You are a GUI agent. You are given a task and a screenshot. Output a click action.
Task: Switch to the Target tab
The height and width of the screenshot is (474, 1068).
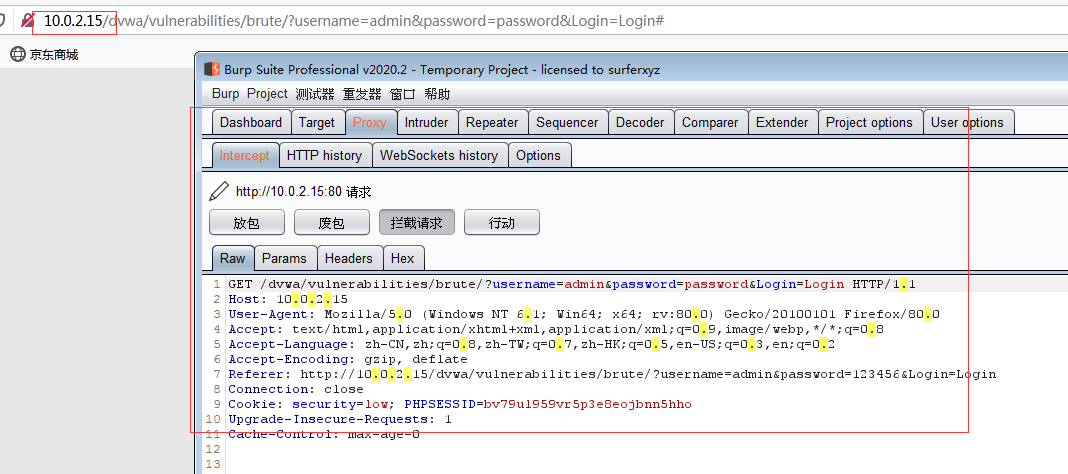[x=317, y=123]
